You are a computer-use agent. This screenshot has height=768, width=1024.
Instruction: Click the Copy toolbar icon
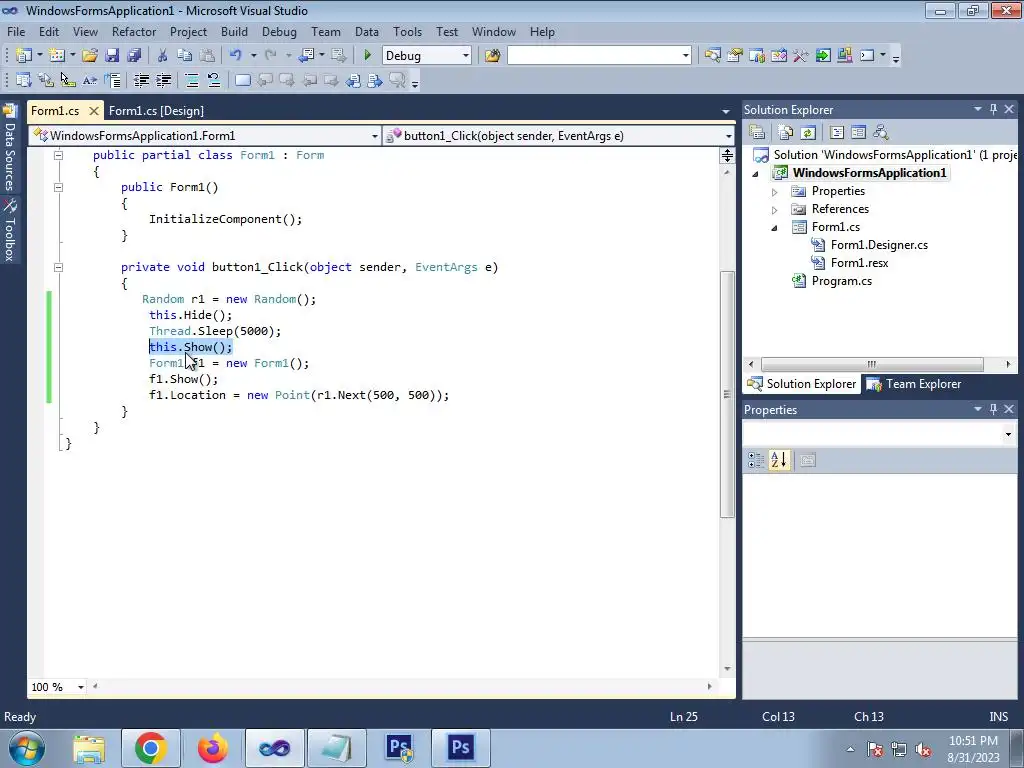(185, 56)
